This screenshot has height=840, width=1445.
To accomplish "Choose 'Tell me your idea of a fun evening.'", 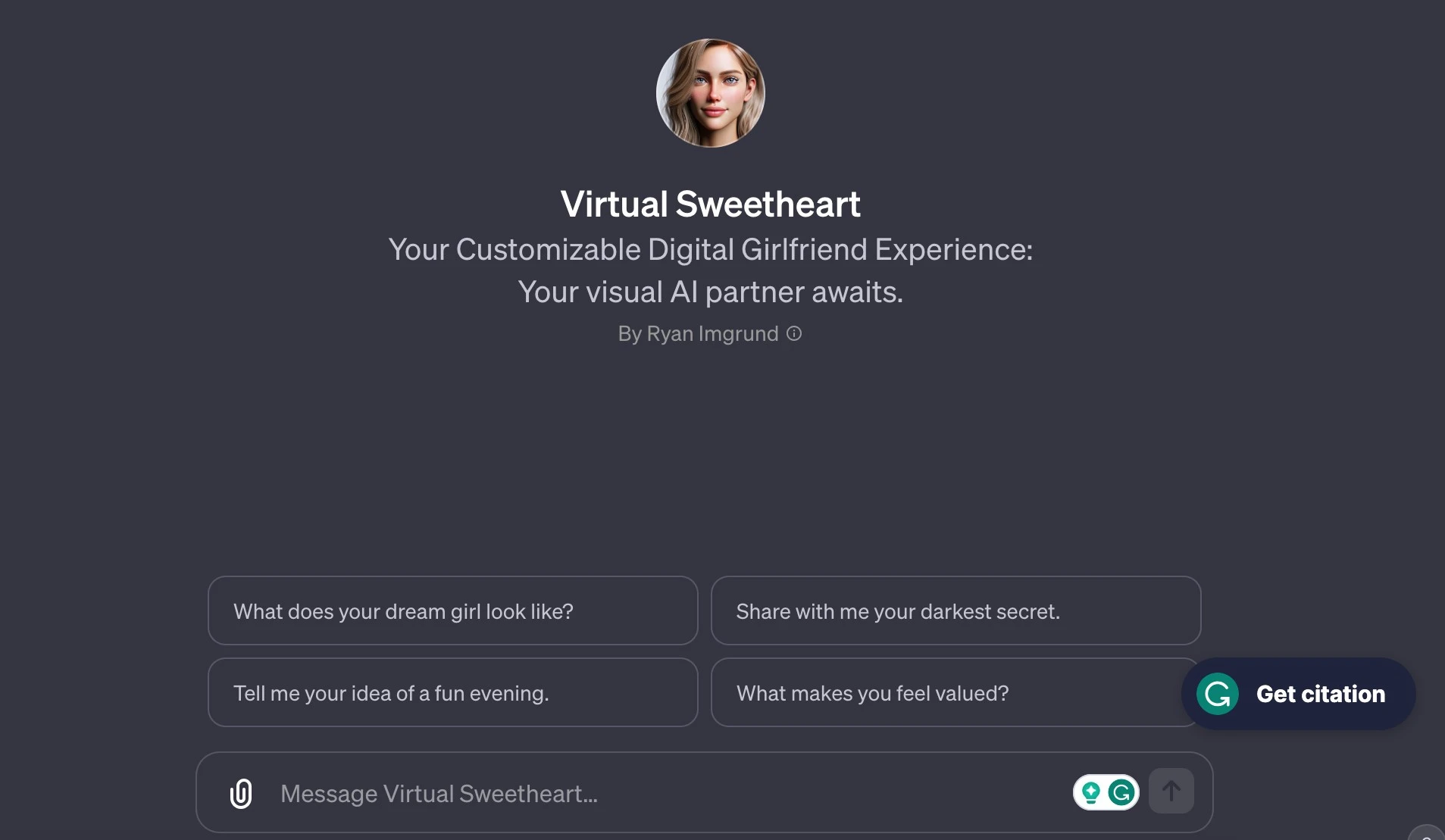I will coord(452,692).
